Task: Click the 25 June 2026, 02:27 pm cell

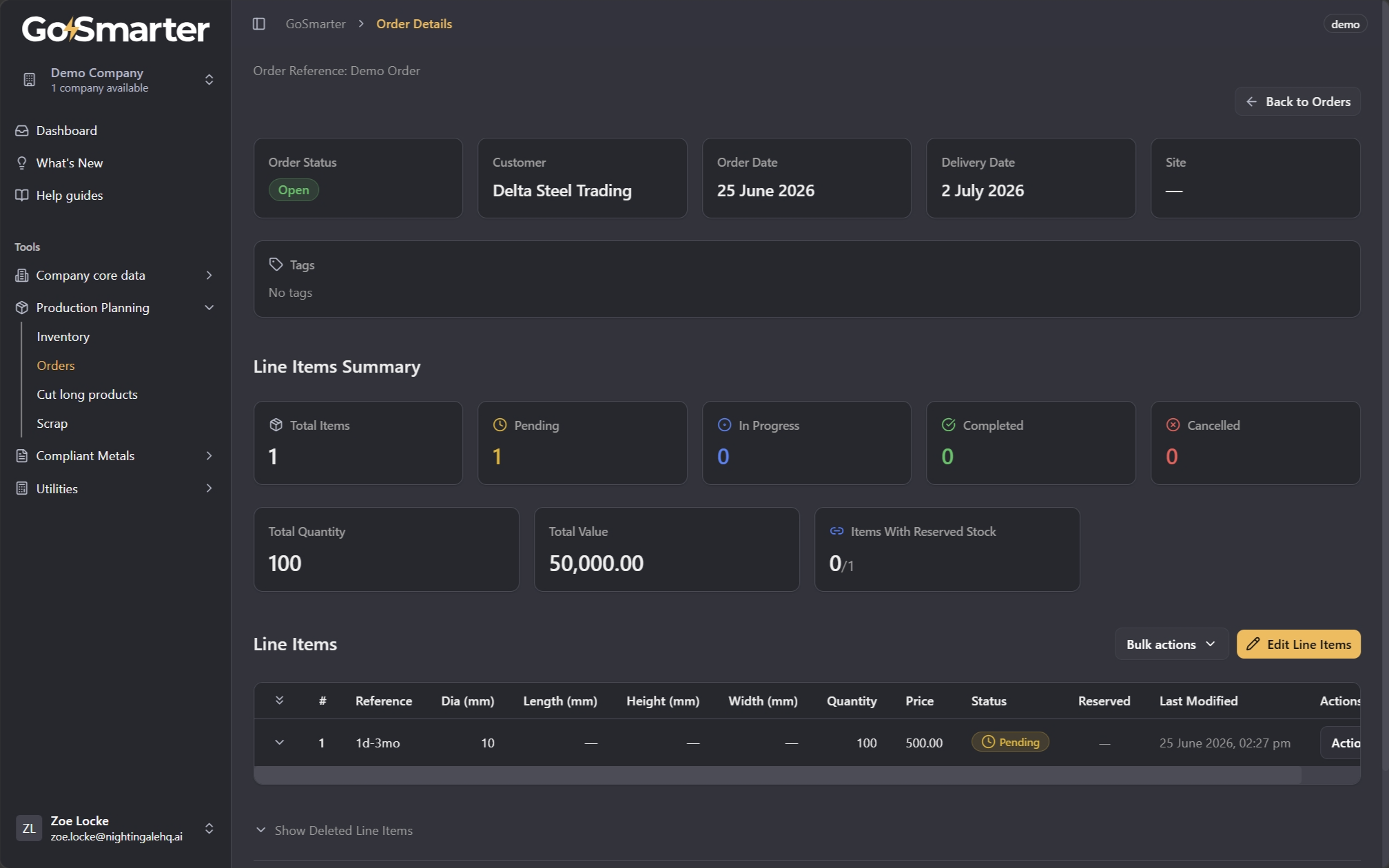Action: pyautogui.click(x=1225, y=743)
